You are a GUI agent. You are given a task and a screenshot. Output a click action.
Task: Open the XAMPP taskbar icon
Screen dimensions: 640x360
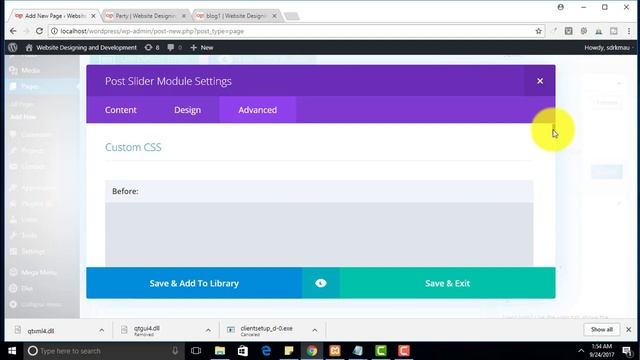click(x=335, y=351)
